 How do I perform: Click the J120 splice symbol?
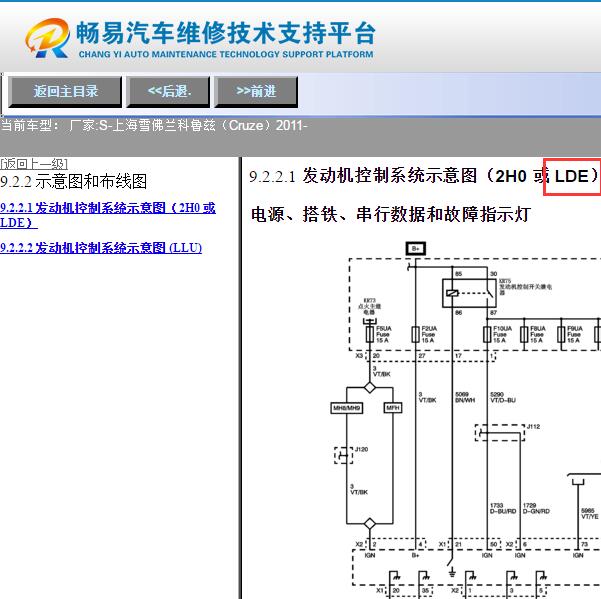pyautogui.click(x=344, y=455)
